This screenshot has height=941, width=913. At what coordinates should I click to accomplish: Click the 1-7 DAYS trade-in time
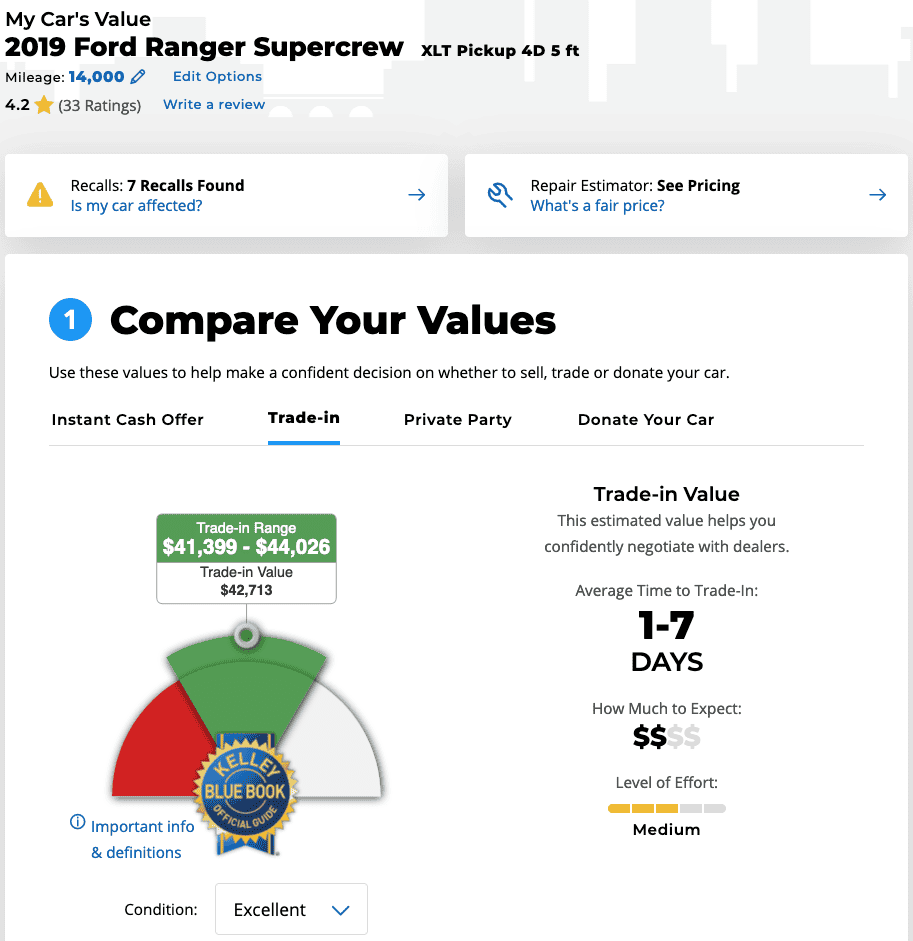point(666,641)
